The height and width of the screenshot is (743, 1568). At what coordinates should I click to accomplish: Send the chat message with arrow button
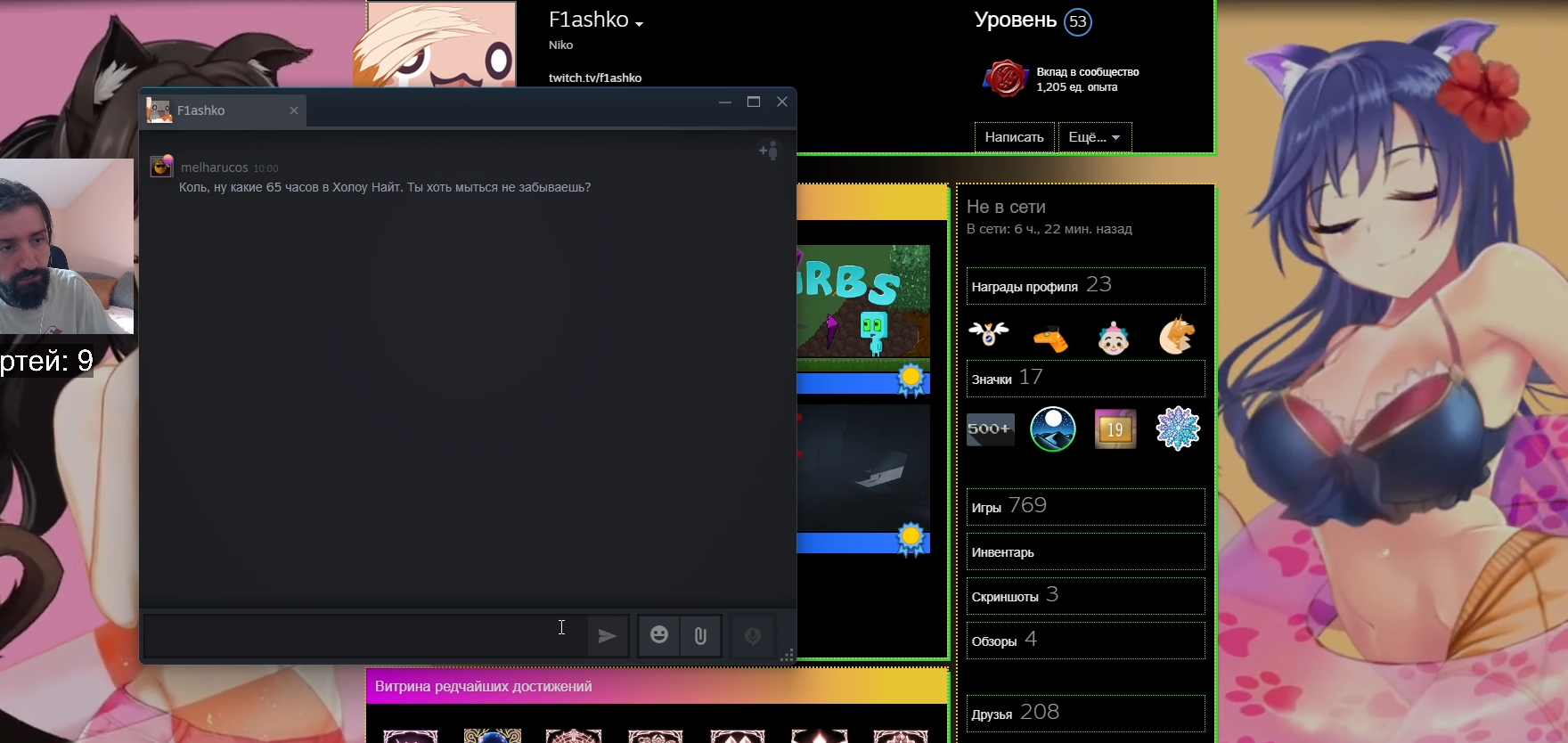coord(608,636)
